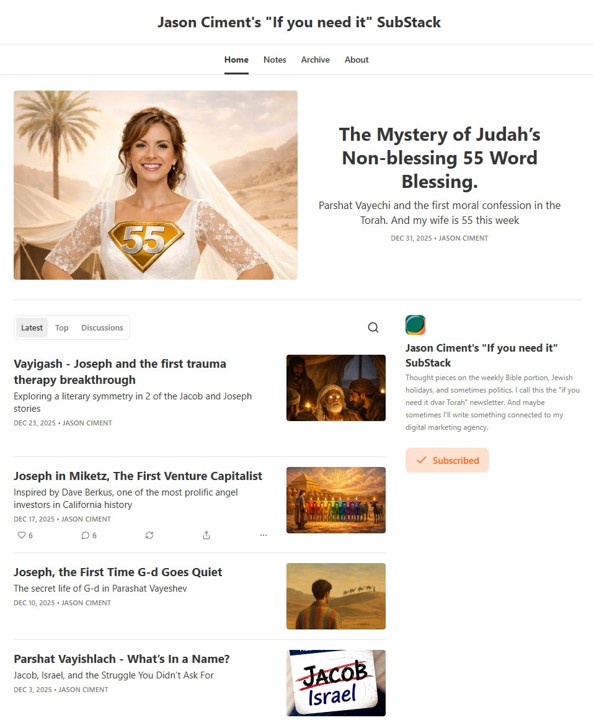594x720 pixels.
Task: Like the Joseph in Miketz post
Action: click(25, 535)
